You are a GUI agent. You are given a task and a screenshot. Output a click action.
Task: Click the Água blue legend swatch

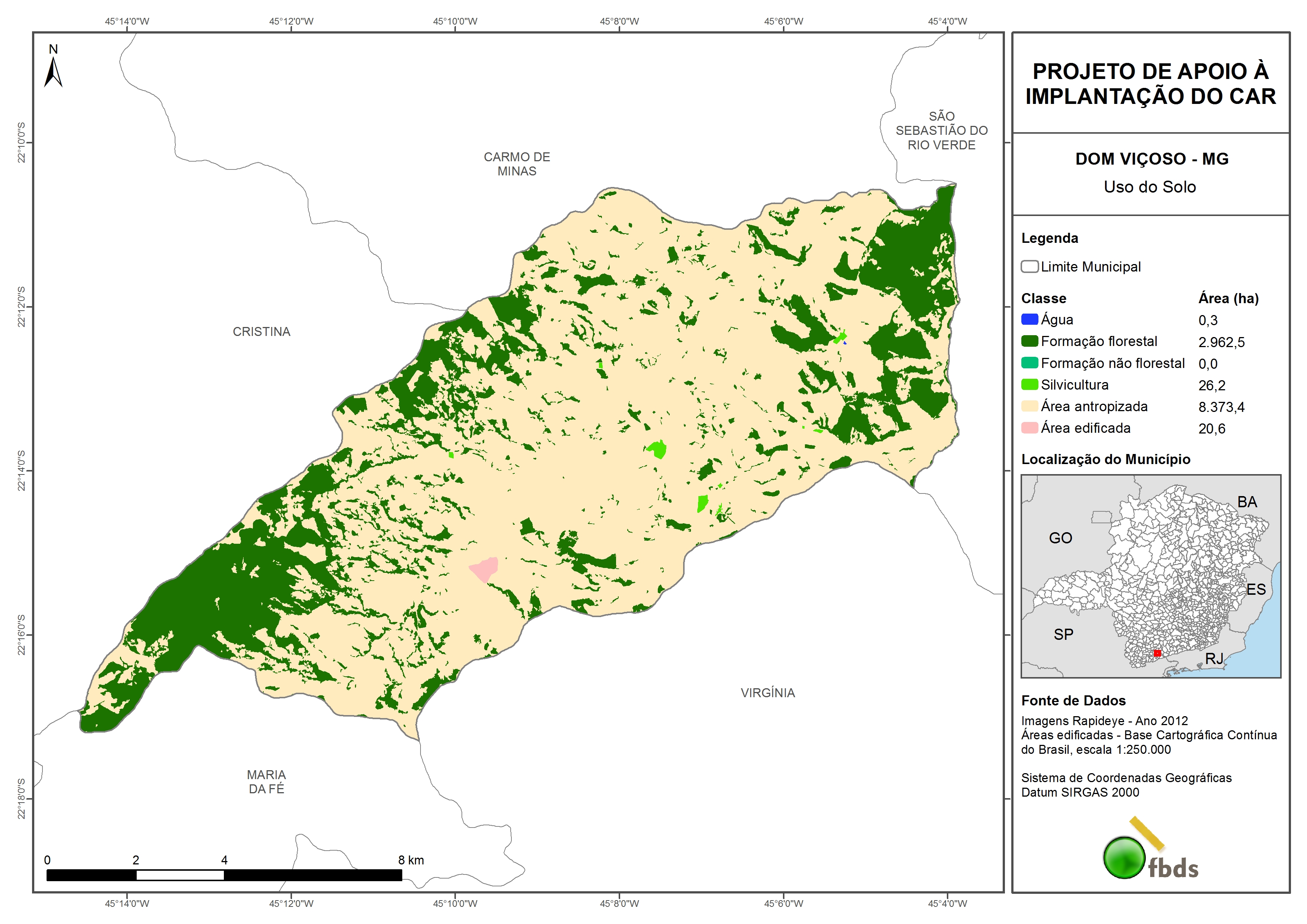1029,320
